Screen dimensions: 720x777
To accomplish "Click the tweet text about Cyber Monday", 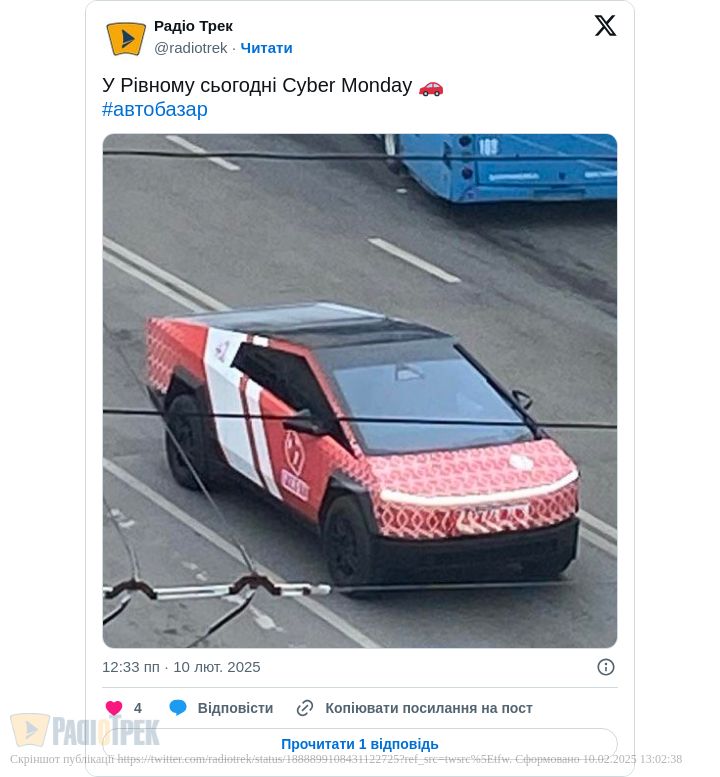I will (257, 86).
